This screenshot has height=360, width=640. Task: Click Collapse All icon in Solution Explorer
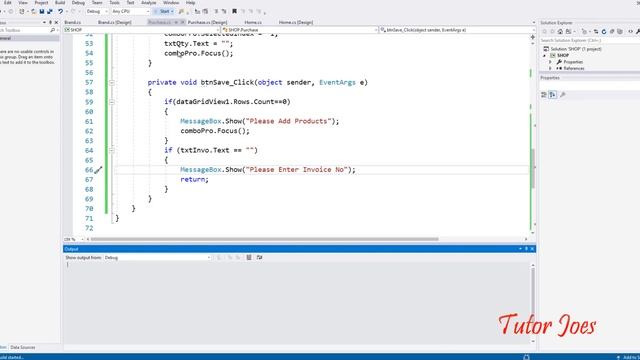(612, 31)
